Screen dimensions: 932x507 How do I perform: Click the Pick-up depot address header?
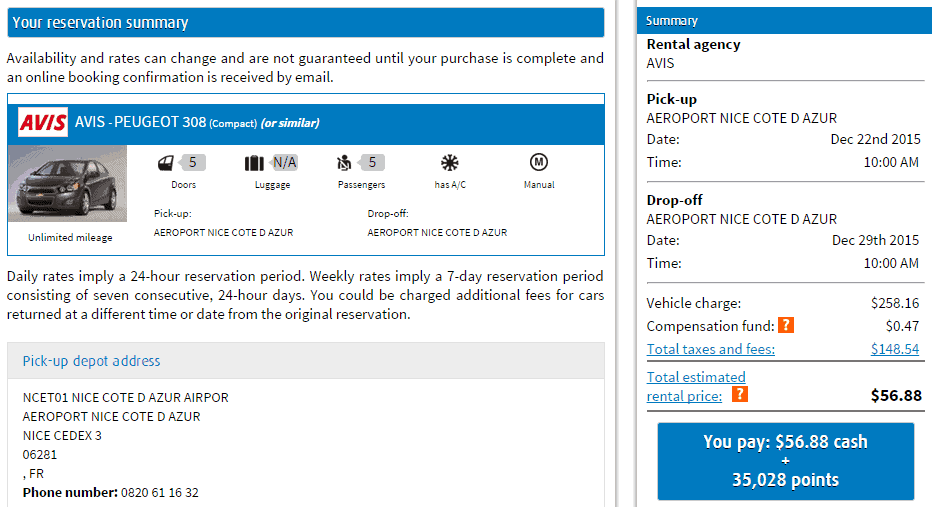click(91, 361)
